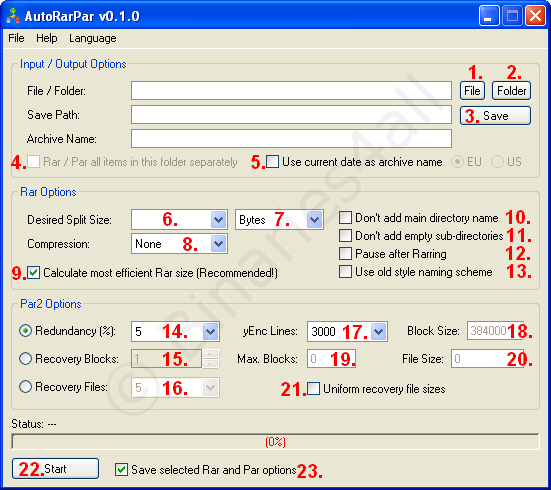Check Don't add main directory name
551x490 pixels.
345,218
